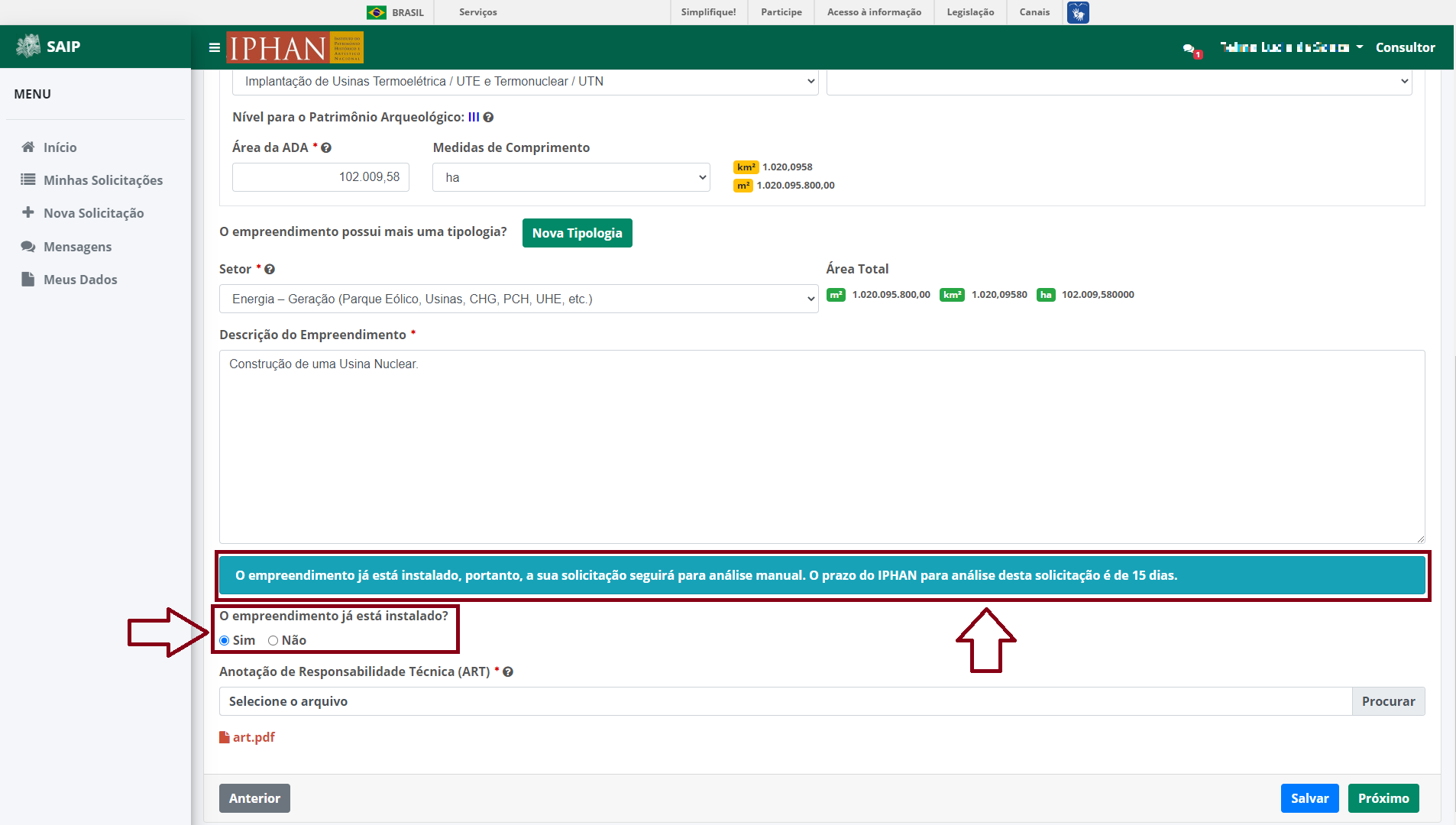
Task: Click the Consultor role label
Action: coord(1405,47)
